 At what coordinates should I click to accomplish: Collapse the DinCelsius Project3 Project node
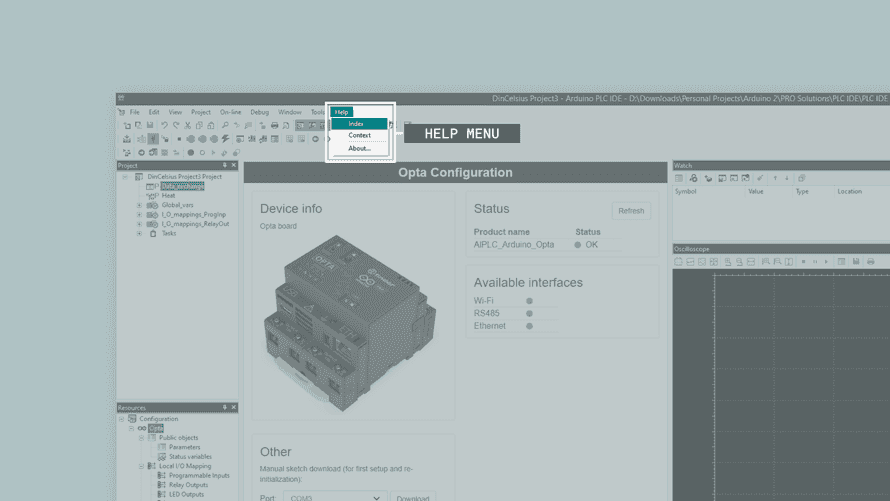tap(125, 176)
